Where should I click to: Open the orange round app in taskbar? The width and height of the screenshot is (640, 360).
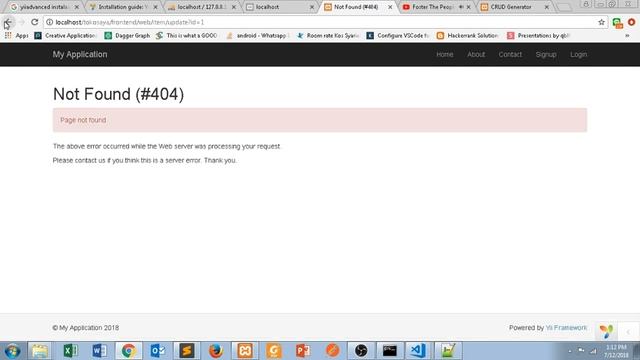pyautogui.click(x=332, y=351)
